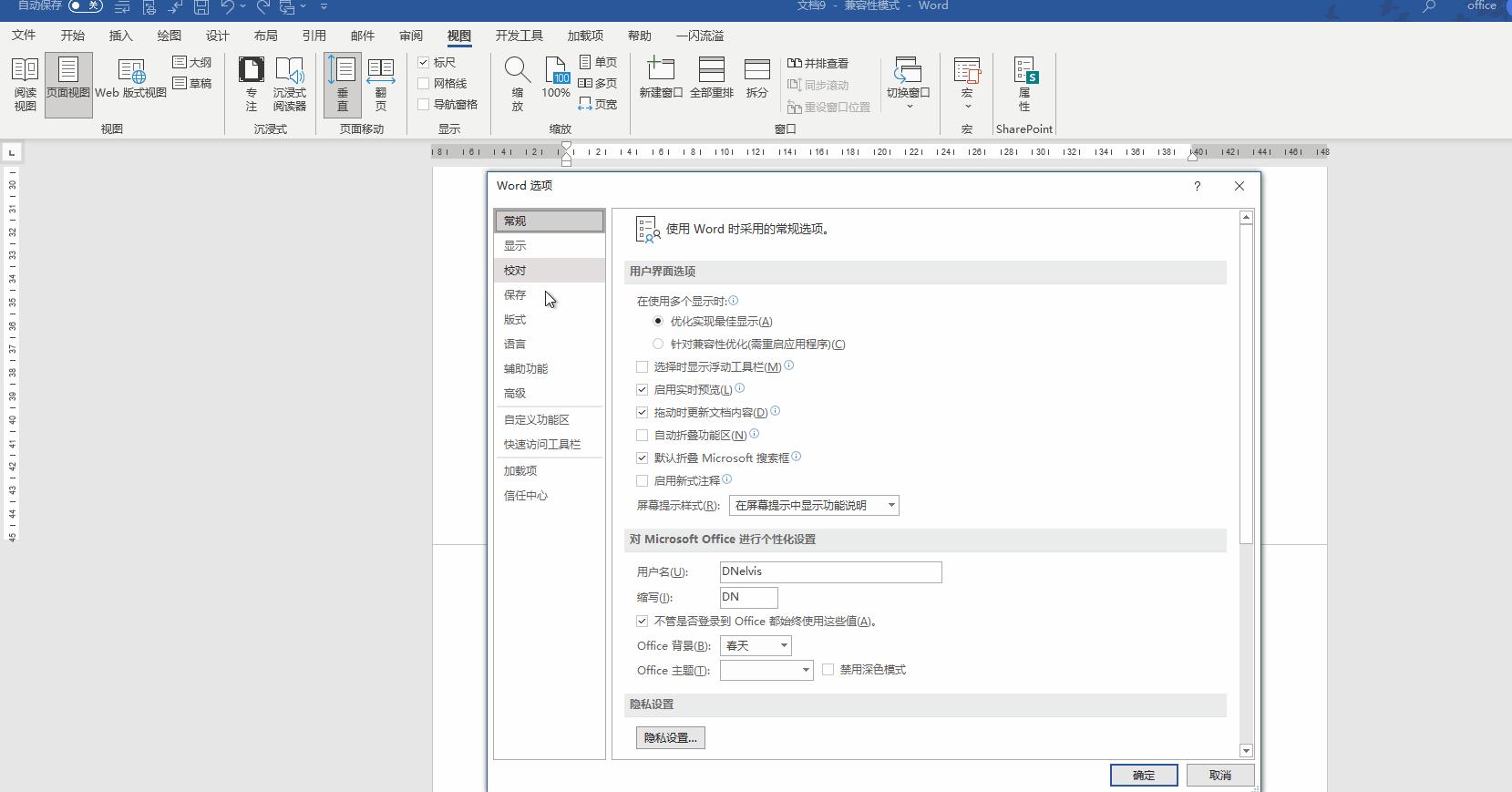This screenshot has width=1512, height=792.
Task: Open the Office 背景(B) dropdown
Action: pyautogui.click(x=756, y=645)
